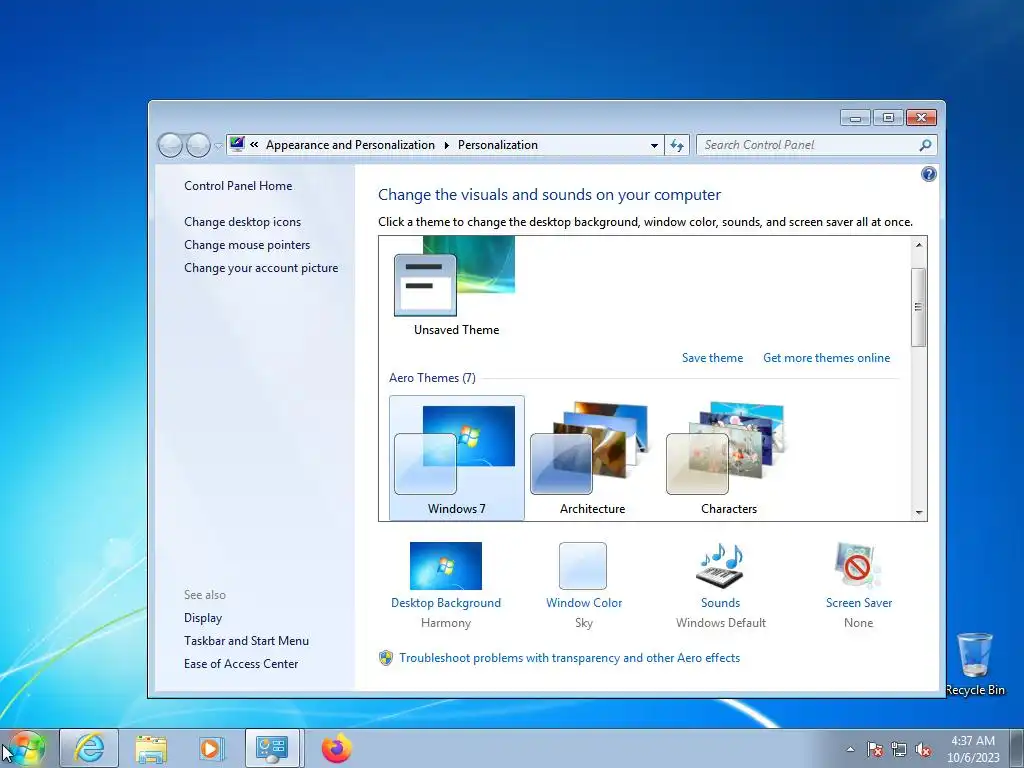The height and width of the screenshot is (768, 1024).
Task: Click the Show desktop button
Action: tap(1016, 748)
